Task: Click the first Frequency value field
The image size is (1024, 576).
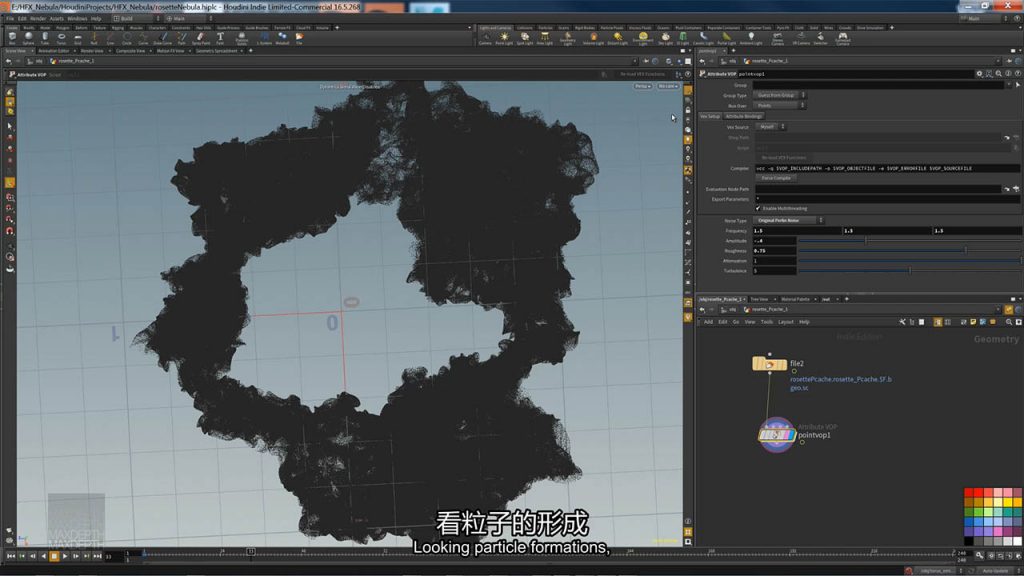Action: pyautogui.click(x=797, y=231)
